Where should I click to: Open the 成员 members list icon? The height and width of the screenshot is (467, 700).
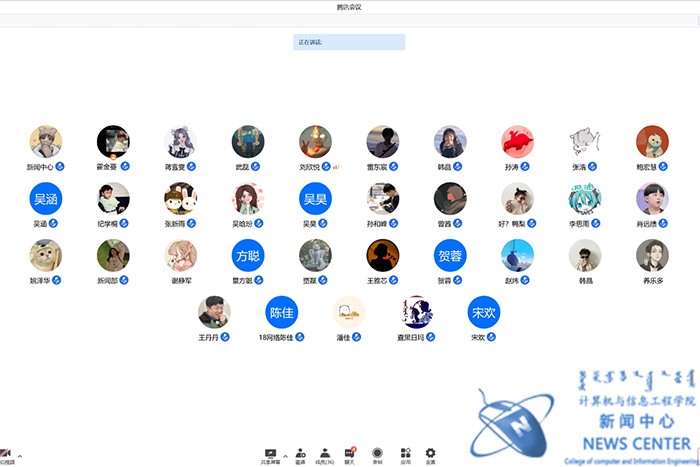tap(324, 453)
